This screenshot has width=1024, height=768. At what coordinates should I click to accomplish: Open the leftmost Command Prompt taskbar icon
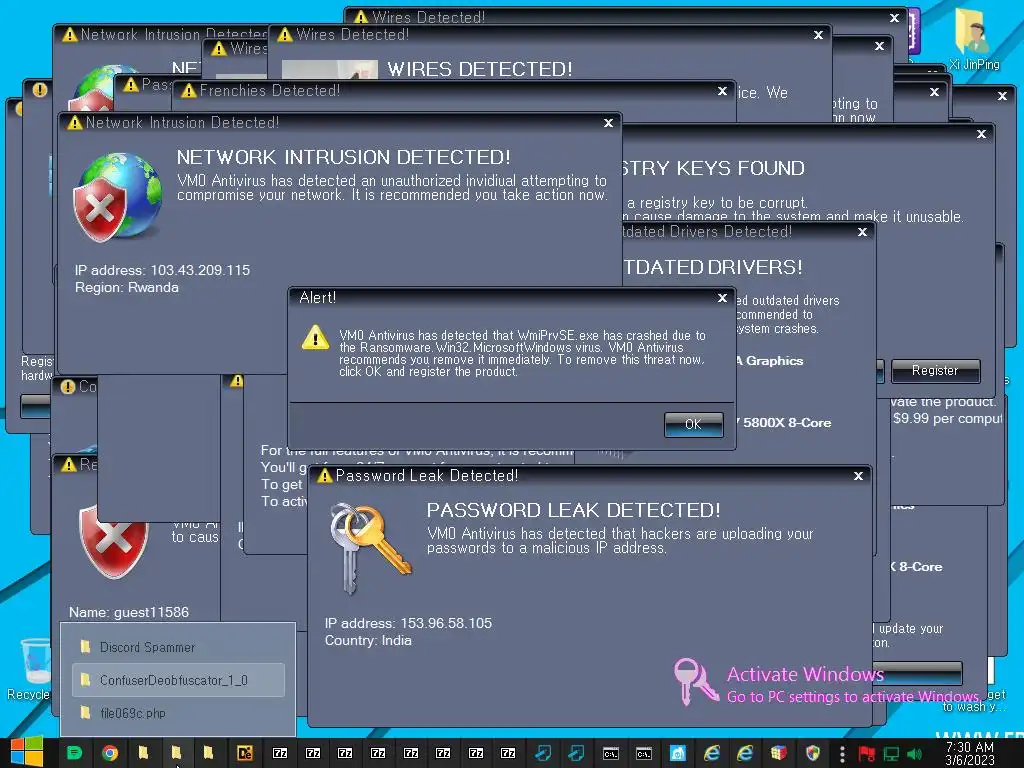pyautogui.click(x=611, y=753)
